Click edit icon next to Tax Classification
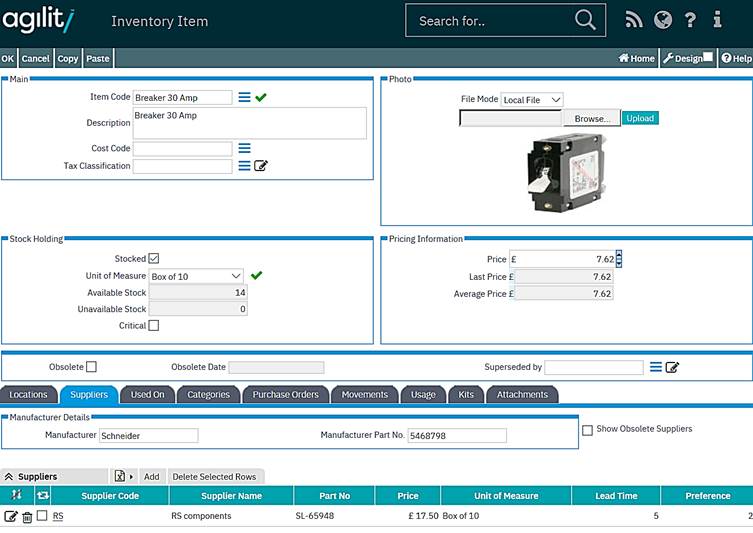753x533 pixels. coord(261,166)
